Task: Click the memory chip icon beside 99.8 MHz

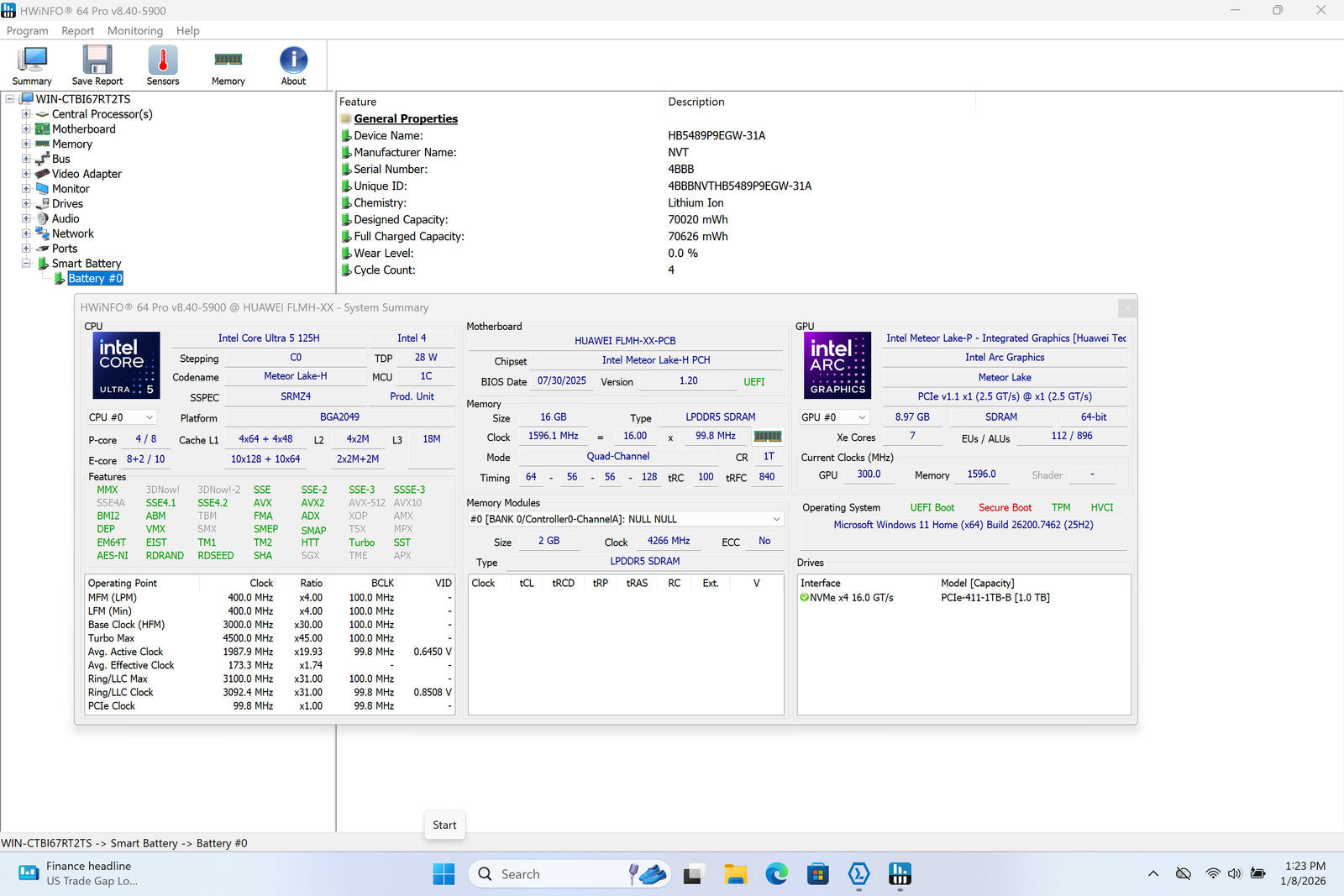Action: pyautogui.click(x=768, y=437)
